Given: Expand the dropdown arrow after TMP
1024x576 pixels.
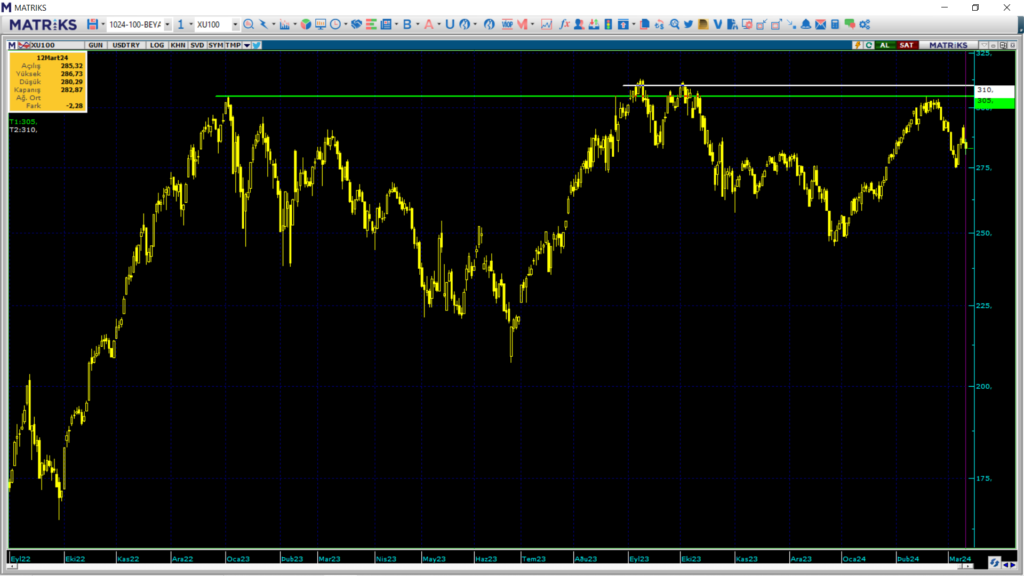Looking at the screenshot, I should [246, 45].
